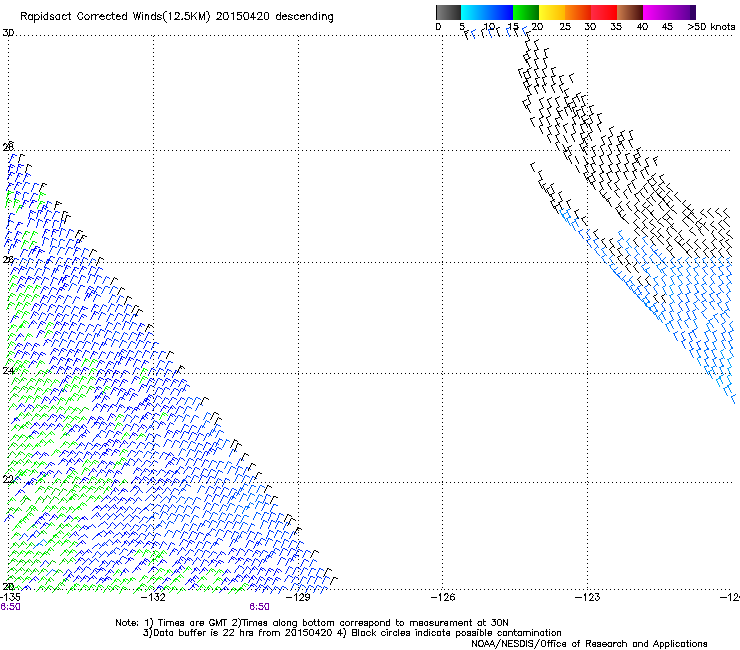The height and width of the screenshot is (650, 740).
Task: Click the date text "20150420 descending"
Action: tap(275, 17)
